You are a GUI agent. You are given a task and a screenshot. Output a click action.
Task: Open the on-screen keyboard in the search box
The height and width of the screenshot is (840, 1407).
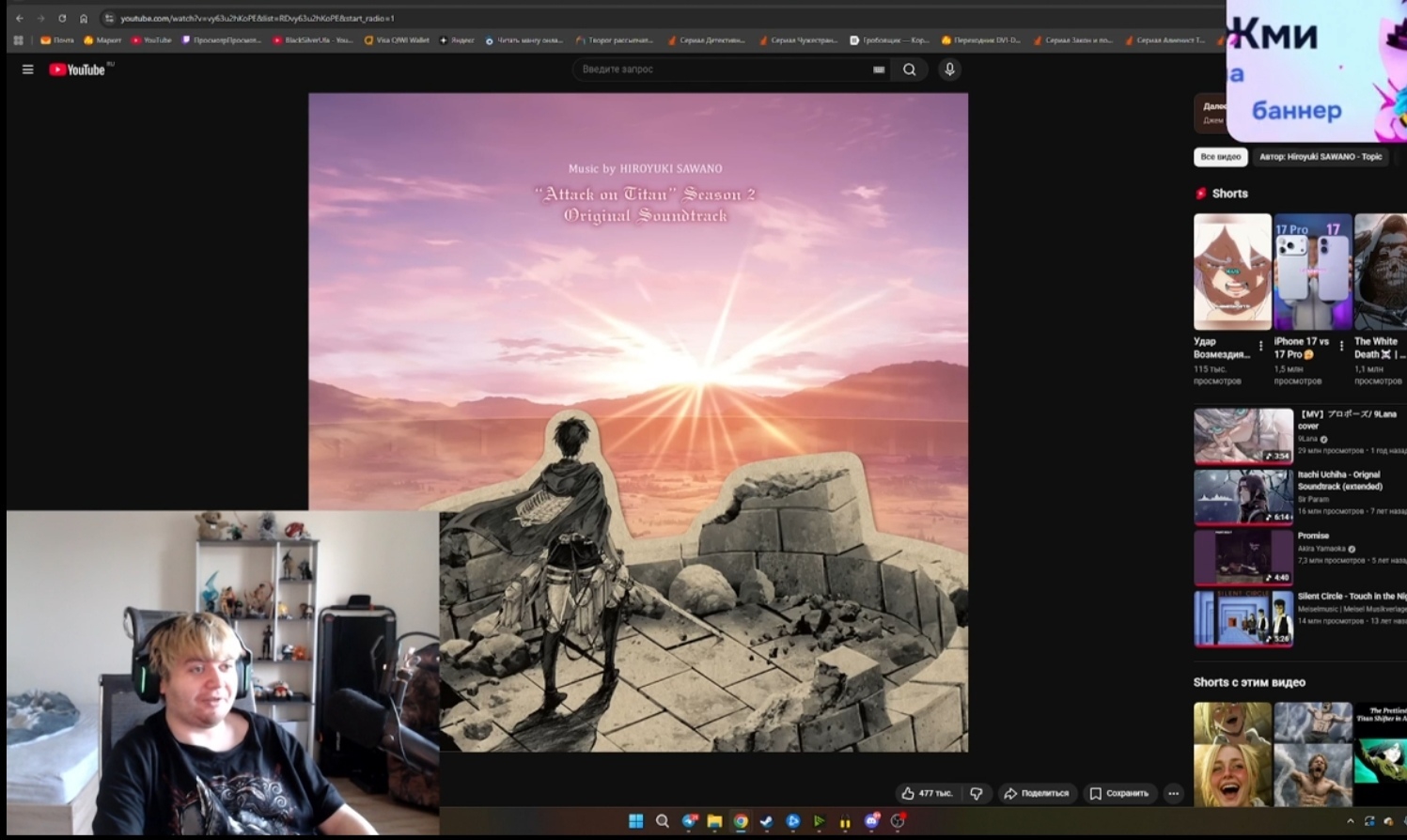pyautogui.click(x=879, y=70)
